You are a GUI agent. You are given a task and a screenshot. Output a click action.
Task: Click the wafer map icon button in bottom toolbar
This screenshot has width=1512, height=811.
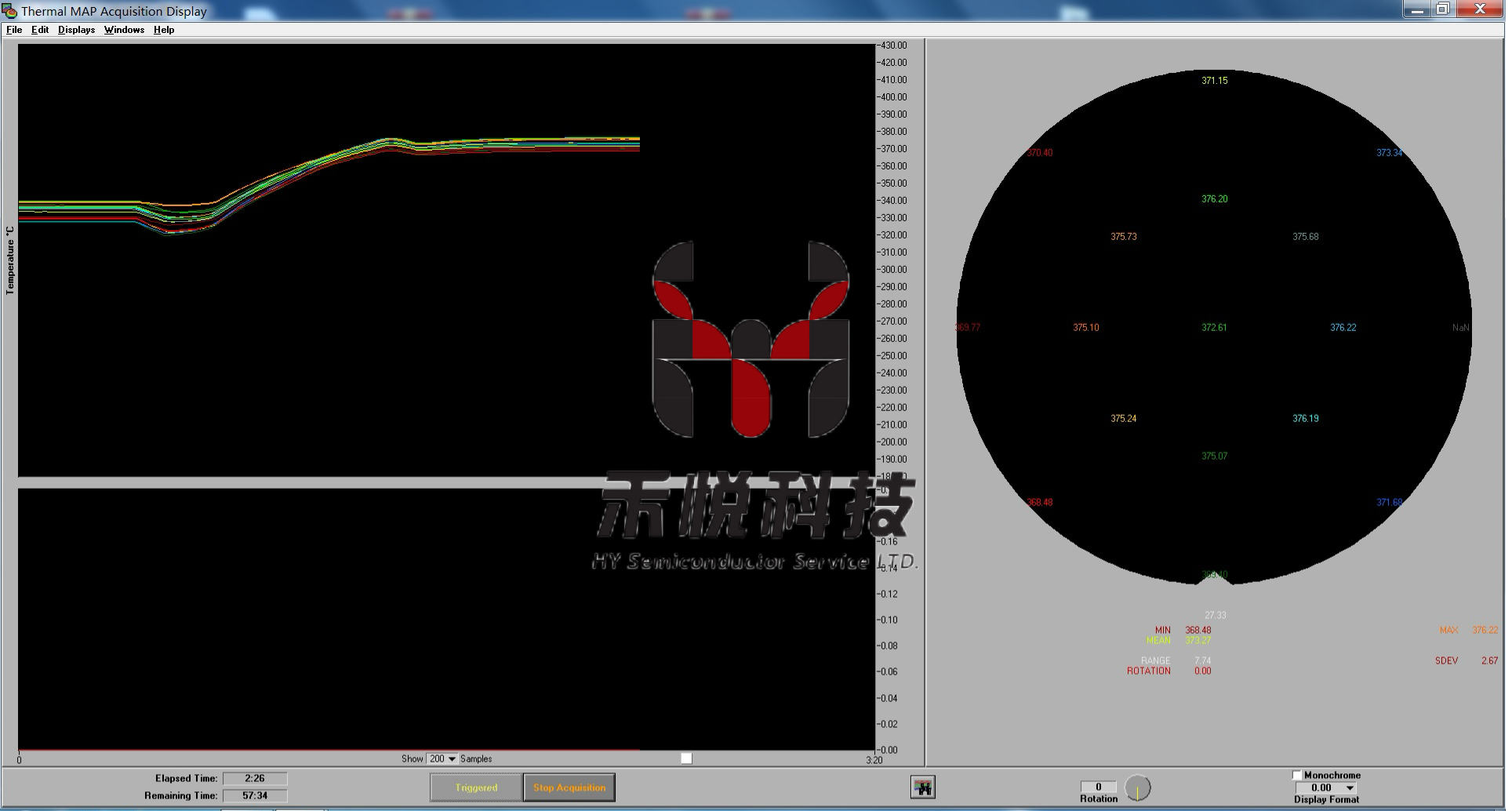922,787
